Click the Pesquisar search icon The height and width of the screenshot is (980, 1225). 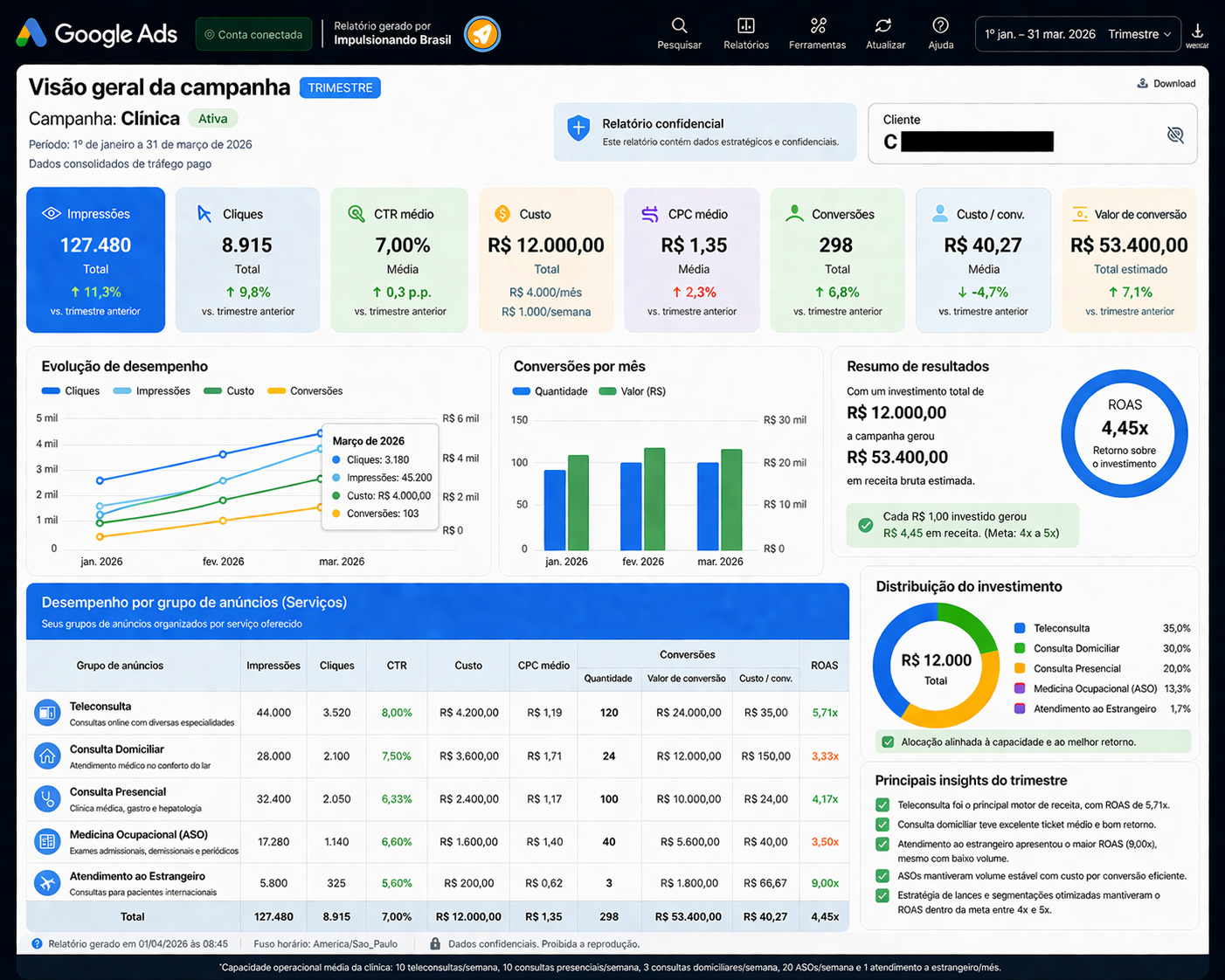coord(679,26)
